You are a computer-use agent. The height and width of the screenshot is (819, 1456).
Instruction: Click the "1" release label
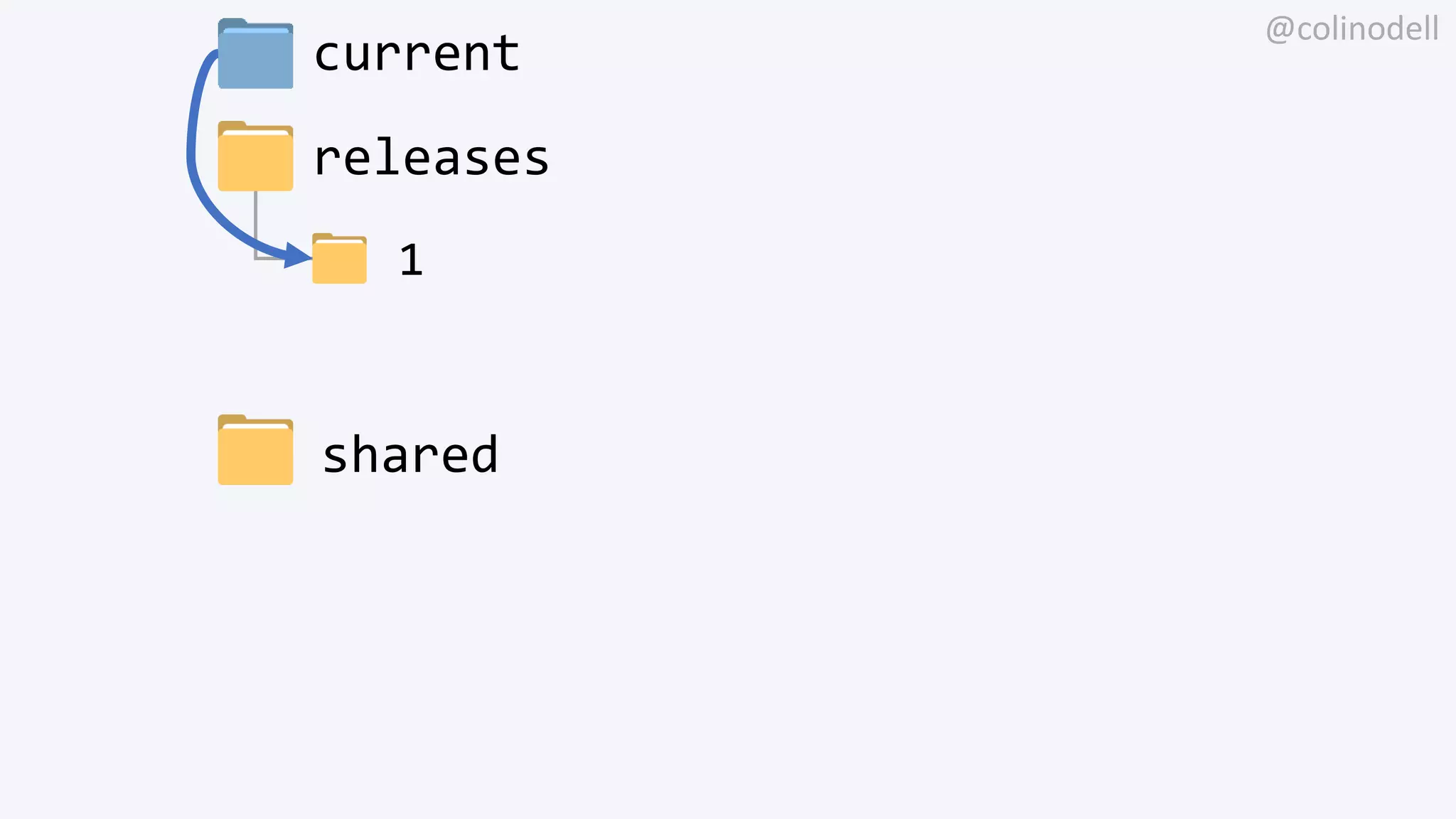pos(411,260)
